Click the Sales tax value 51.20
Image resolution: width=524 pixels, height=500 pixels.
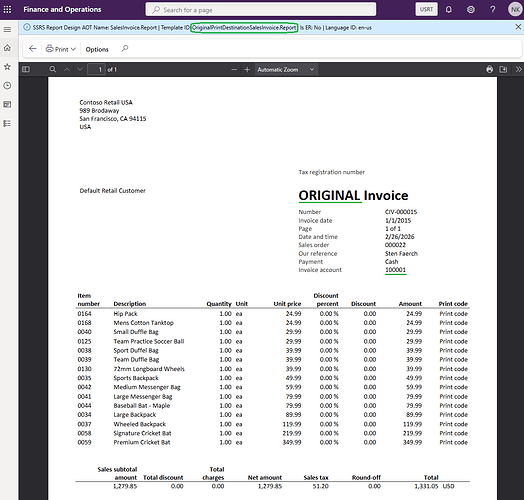[320, 486]
